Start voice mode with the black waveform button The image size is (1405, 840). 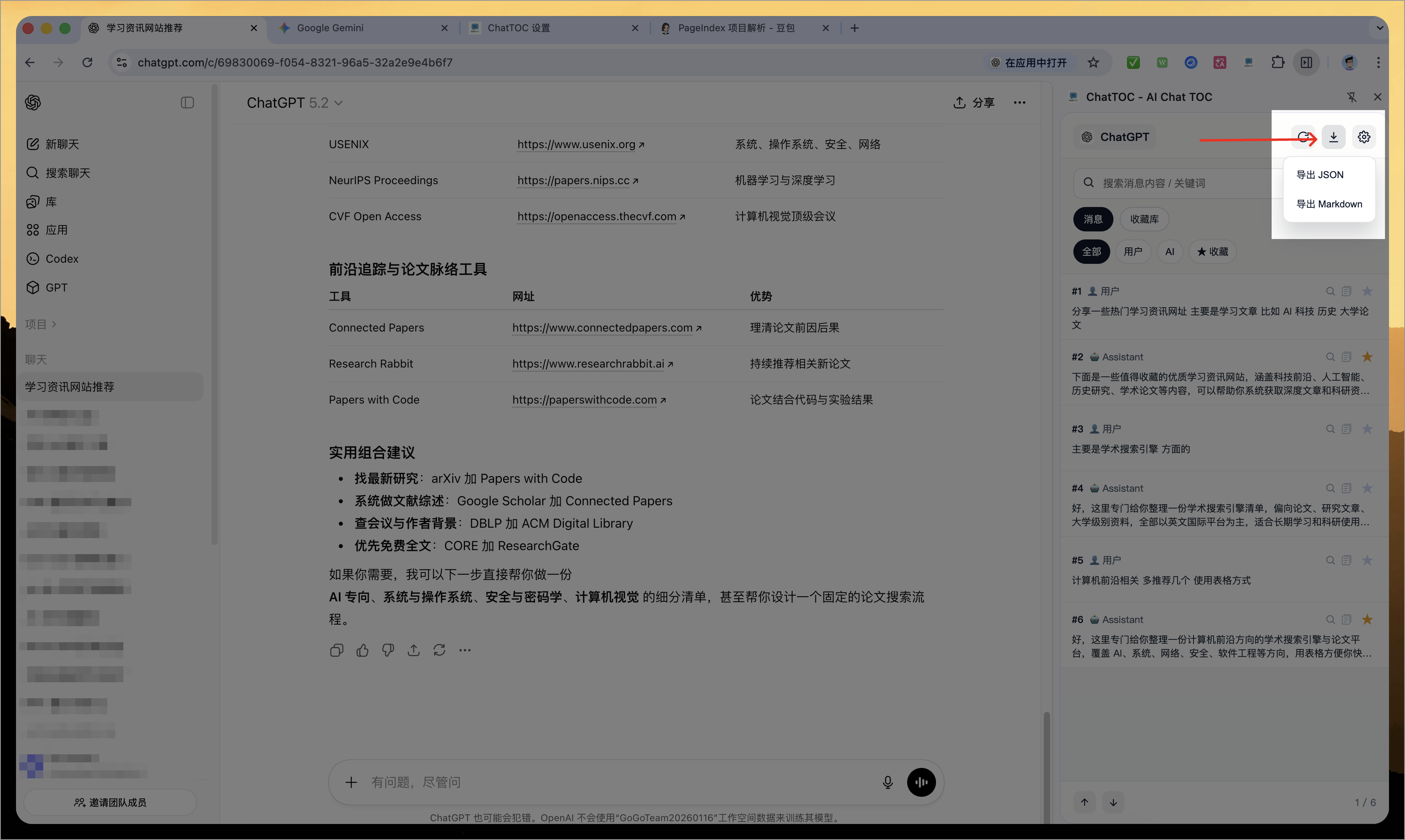(x=921, y=782)
